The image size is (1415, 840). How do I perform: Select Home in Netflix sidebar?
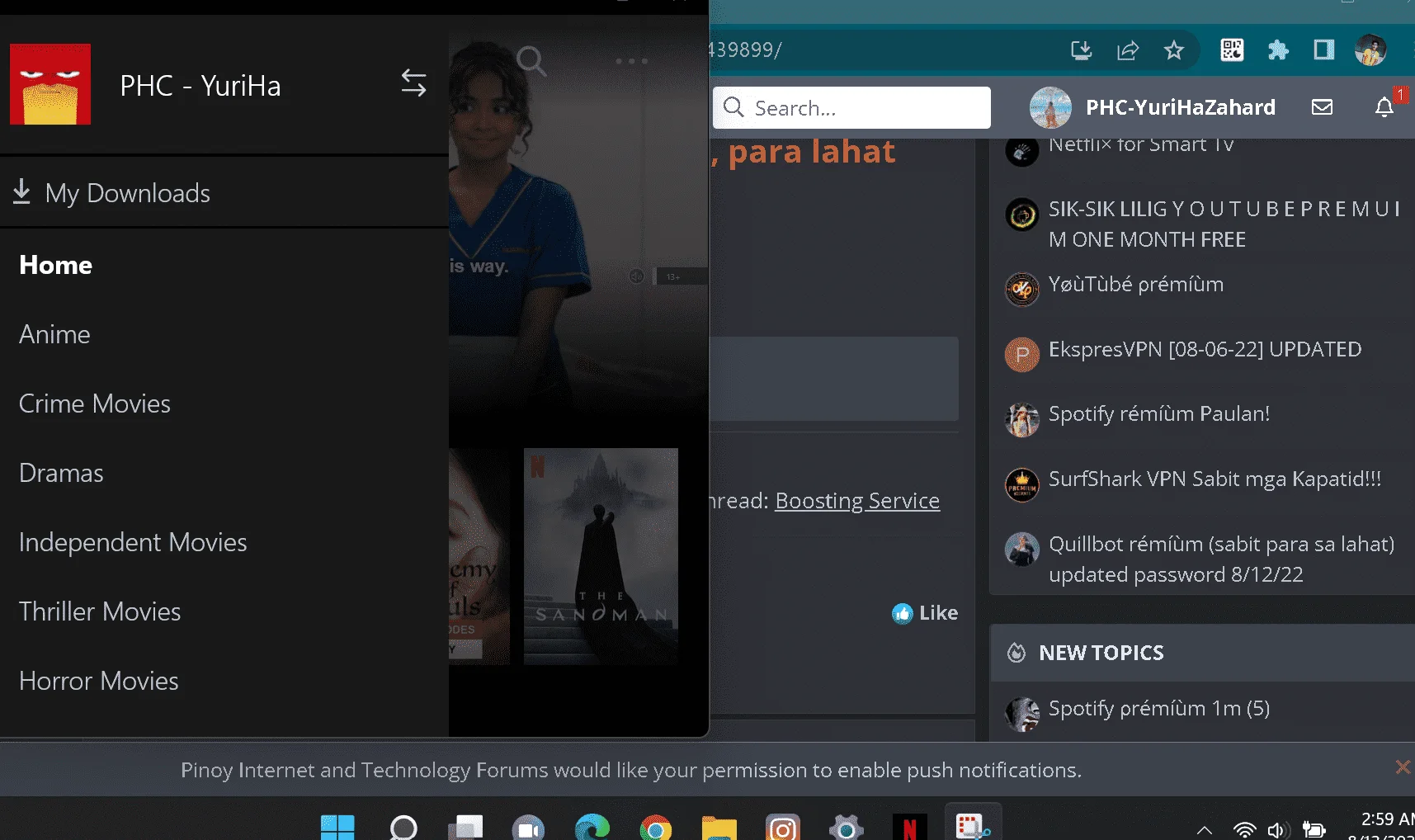tap(55, 265)
